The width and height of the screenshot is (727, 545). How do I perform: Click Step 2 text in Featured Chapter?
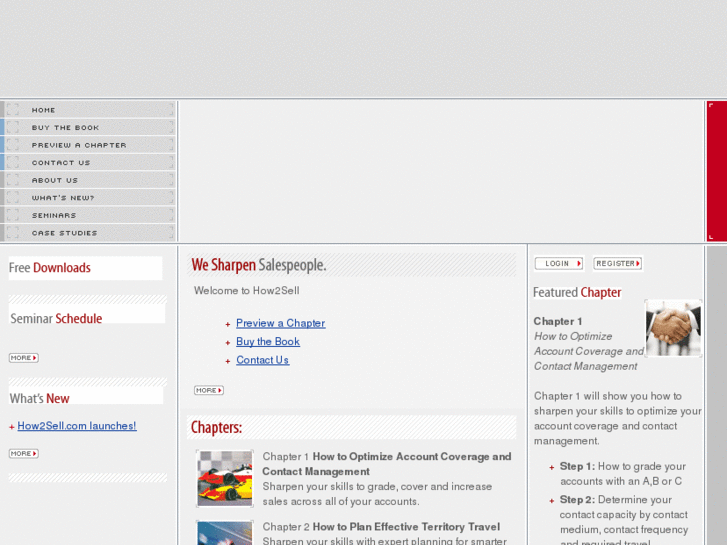(624, 521)
